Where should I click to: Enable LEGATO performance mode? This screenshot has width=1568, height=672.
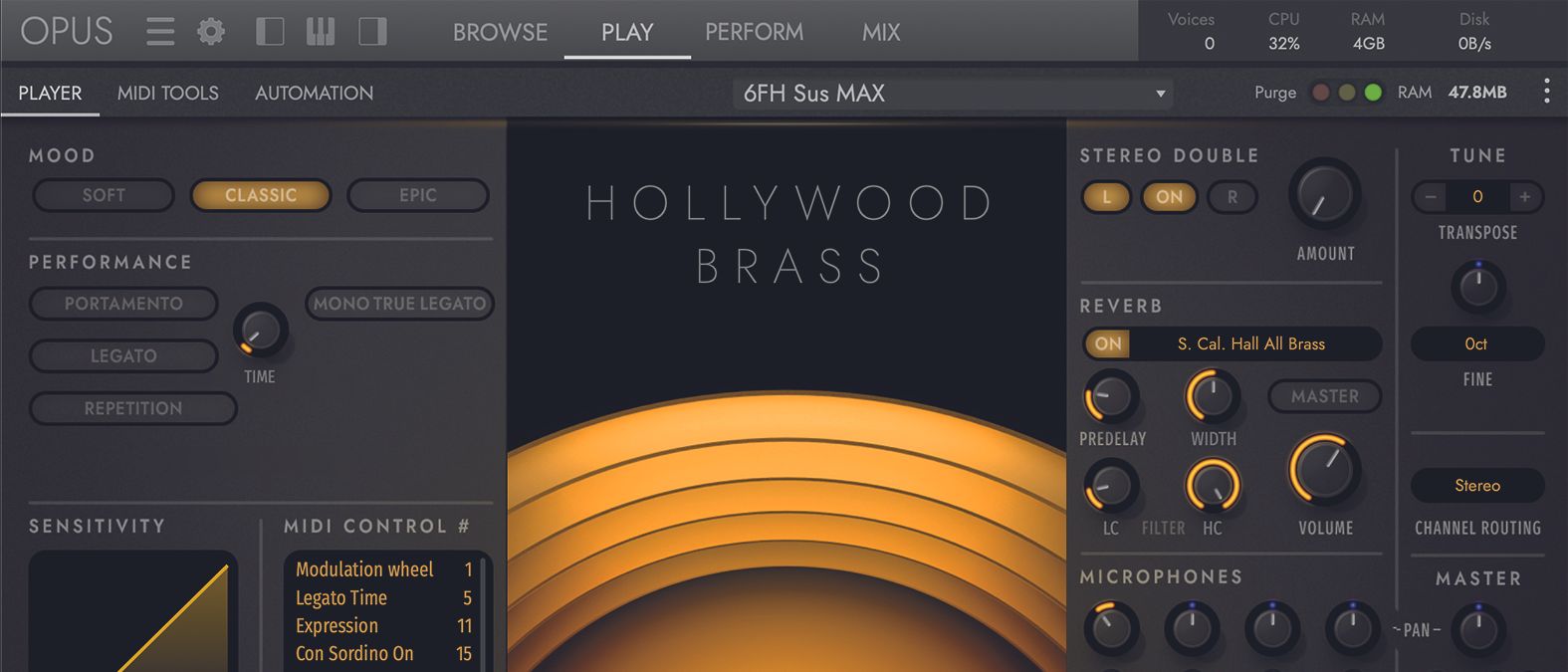point(123,355)
